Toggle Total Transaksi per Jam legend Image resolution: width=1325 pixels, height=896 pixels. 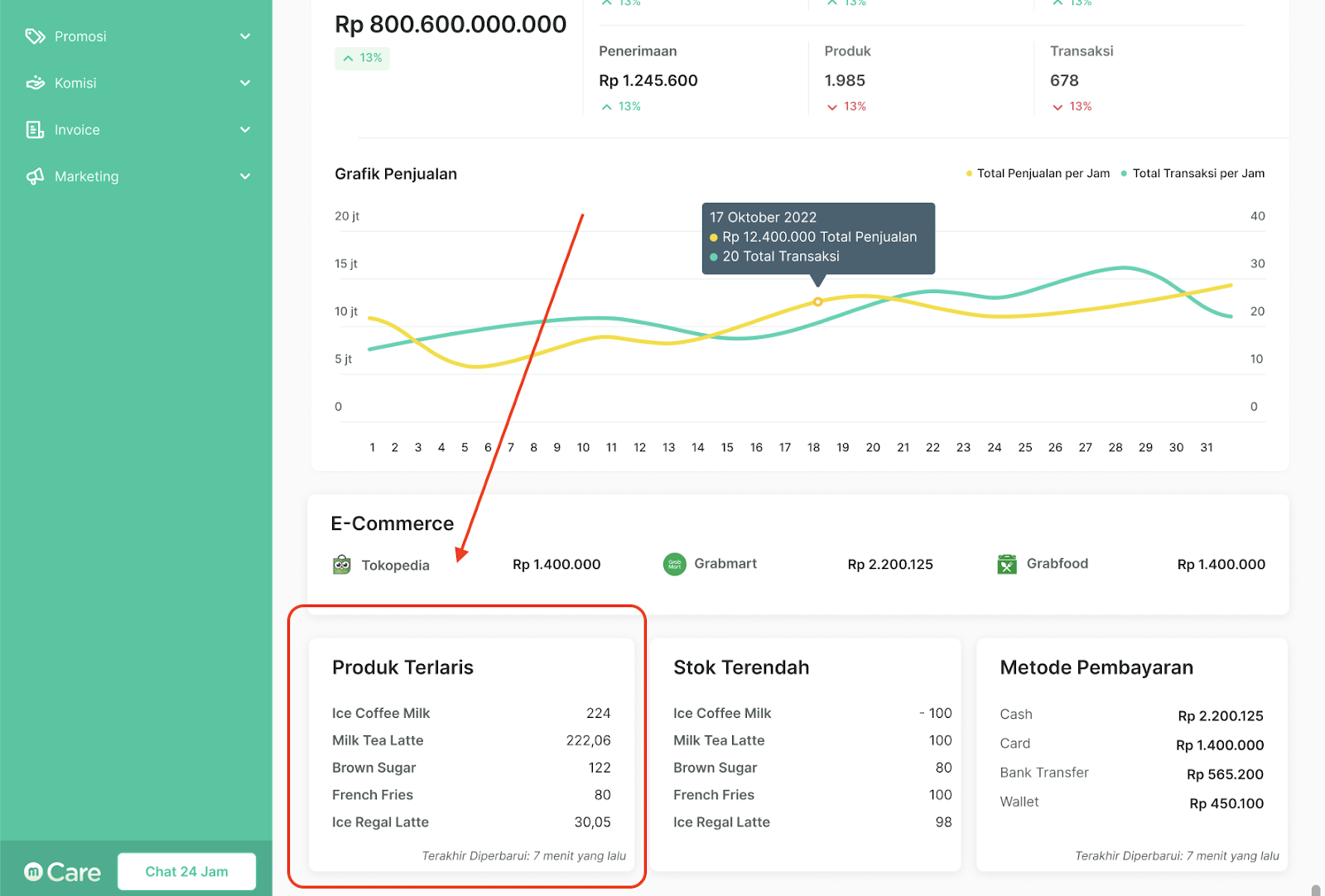(x=1192, y=173)
